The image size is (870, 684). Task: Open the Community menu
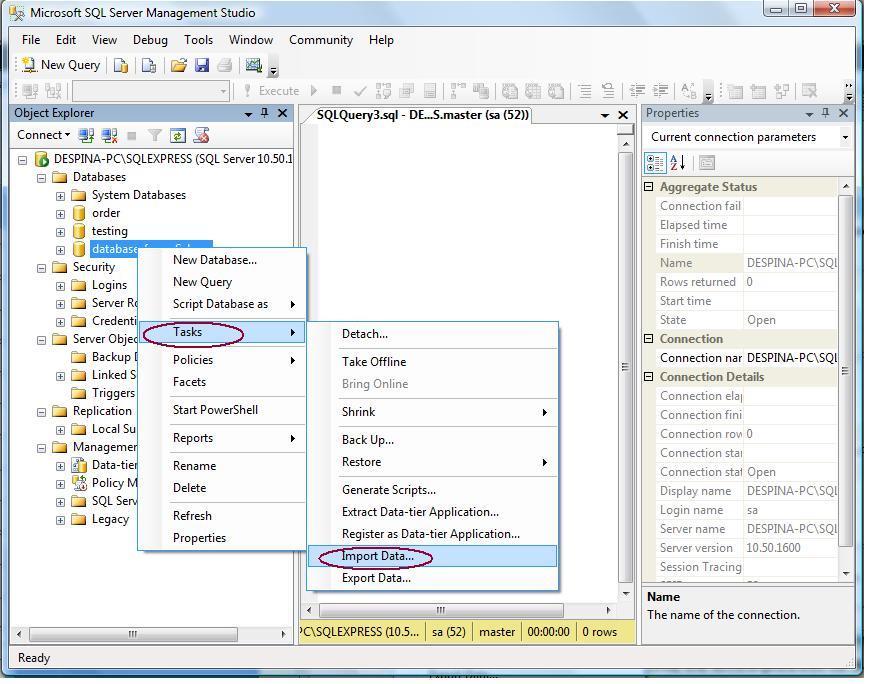[x=321, y=40]
